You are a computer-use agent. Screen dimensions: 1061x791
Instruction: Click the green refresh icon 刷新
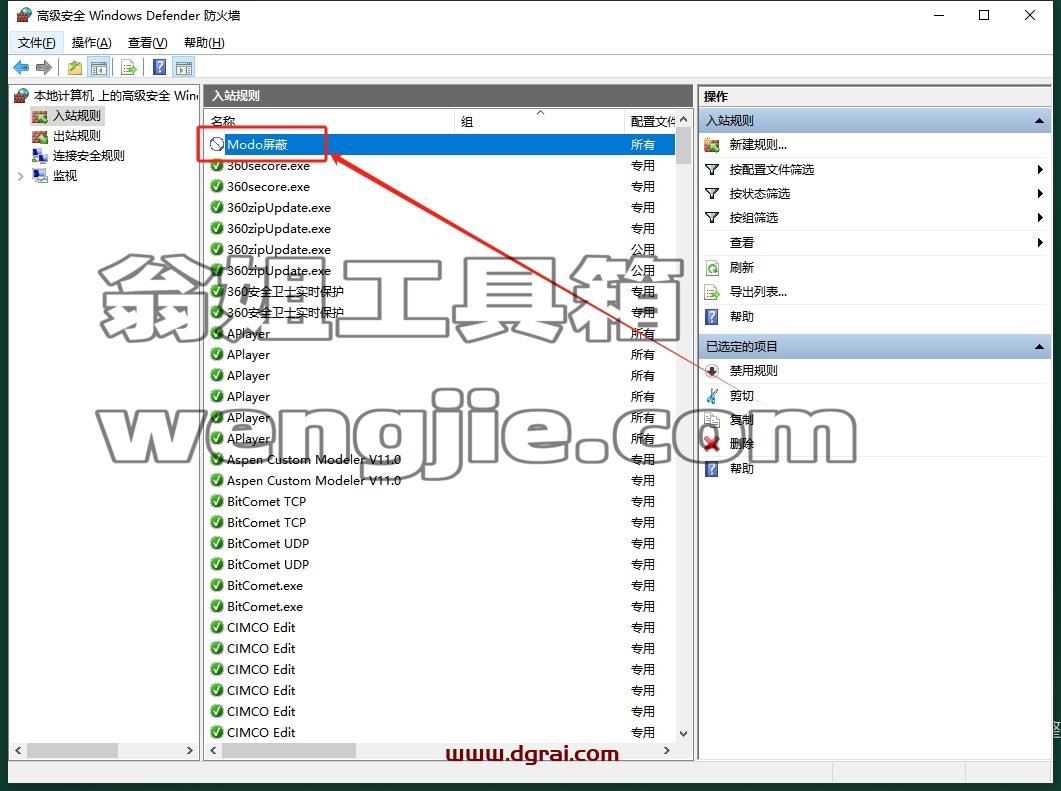pyautogui.click(x=712, y=268)
